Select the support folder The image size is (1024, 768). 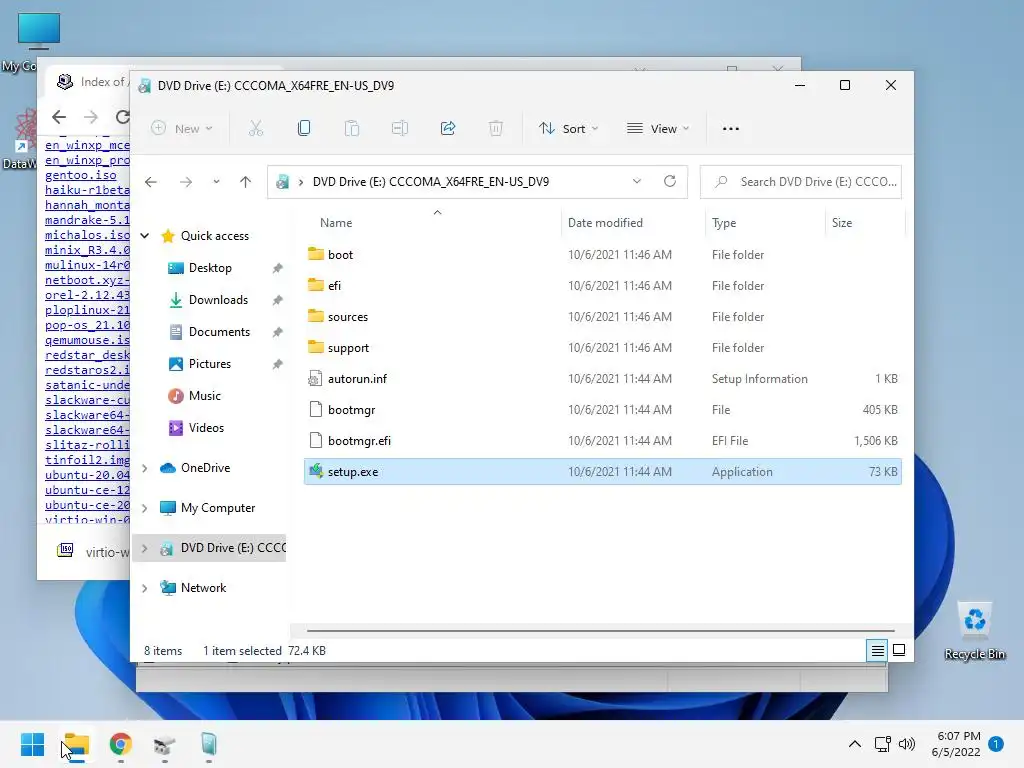603,347
